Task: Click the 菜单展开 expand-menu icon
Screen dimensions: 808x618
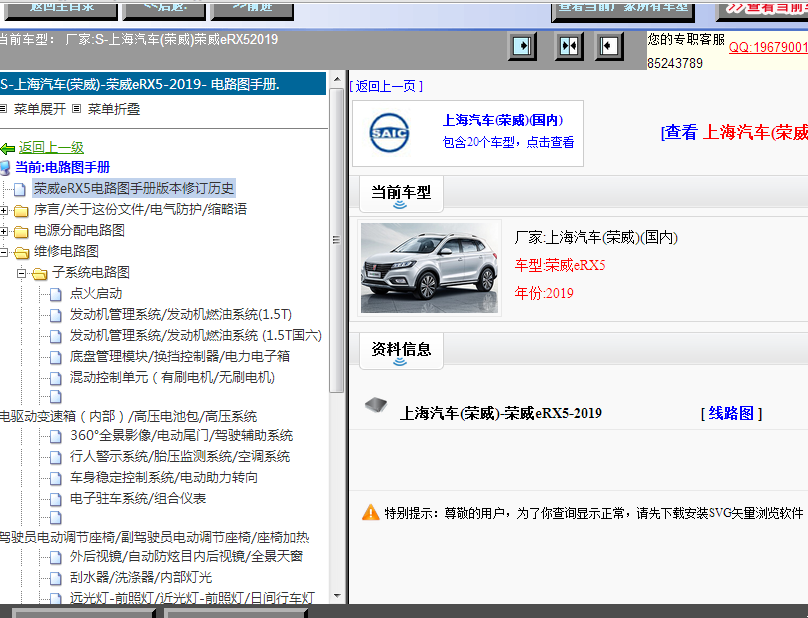Action: click(3, 109)
